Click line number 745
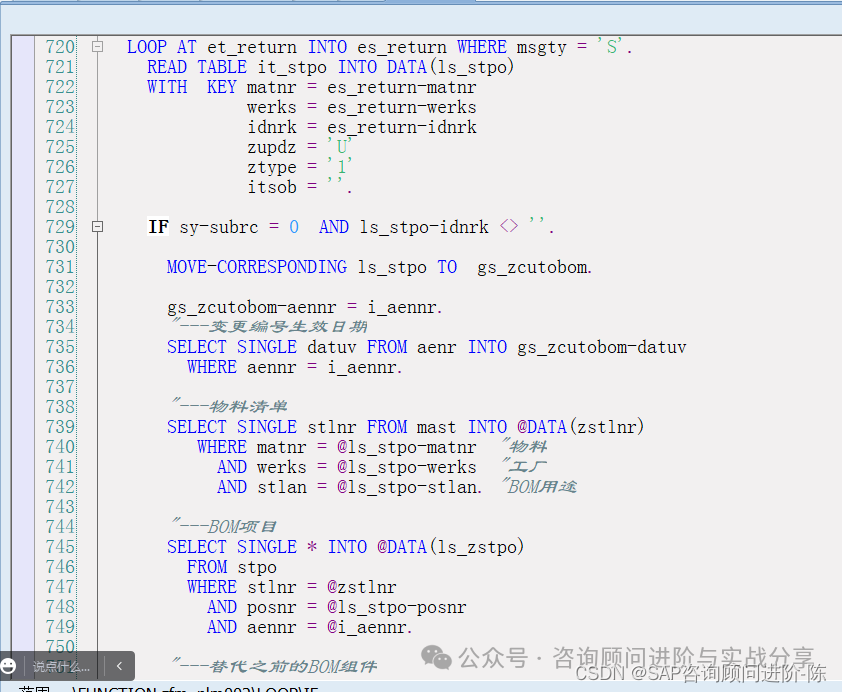The width and height of the screenshot is (842, 692). 60,547
